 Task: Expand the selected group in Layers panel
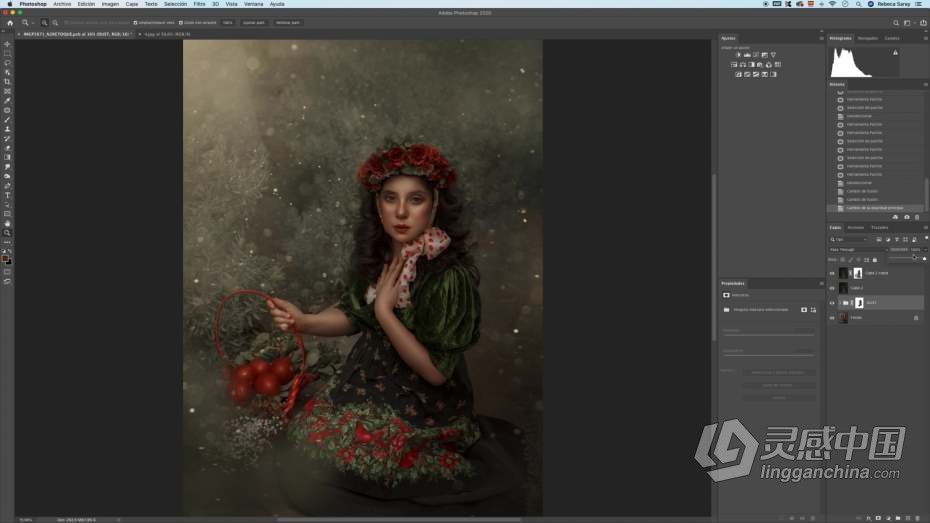840,303
